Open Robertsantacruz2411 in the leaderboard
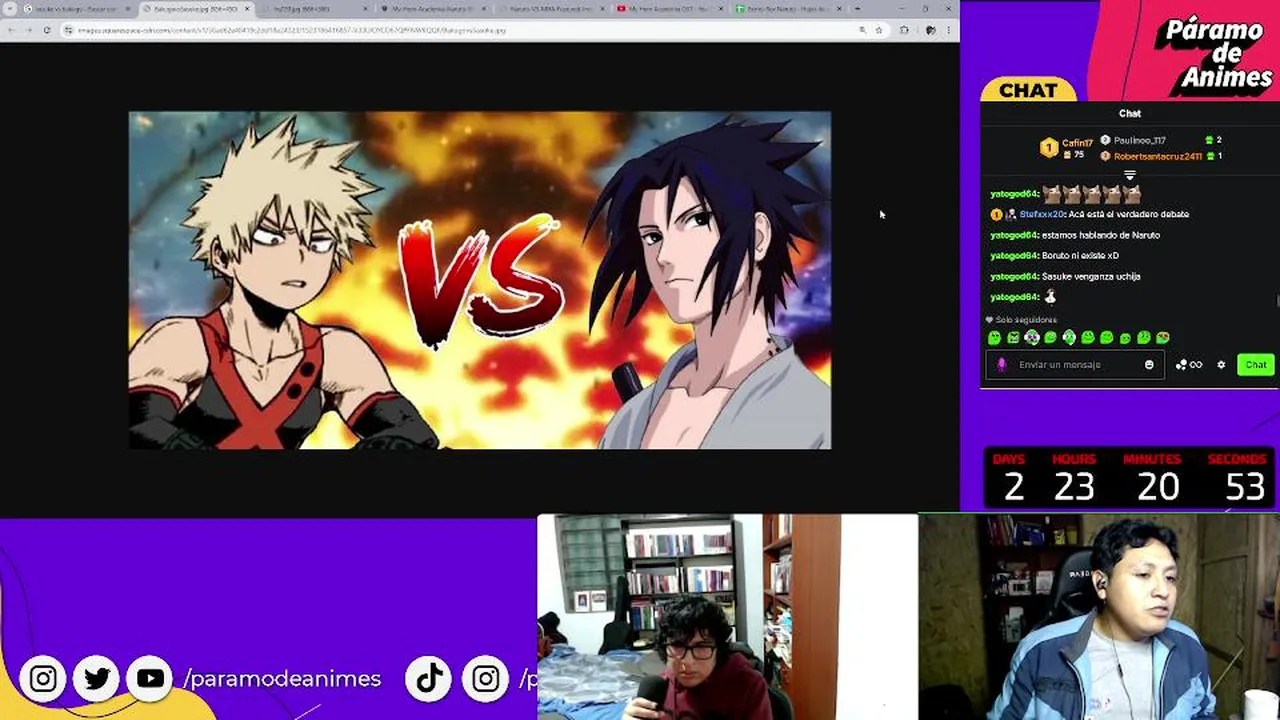 1158,156
